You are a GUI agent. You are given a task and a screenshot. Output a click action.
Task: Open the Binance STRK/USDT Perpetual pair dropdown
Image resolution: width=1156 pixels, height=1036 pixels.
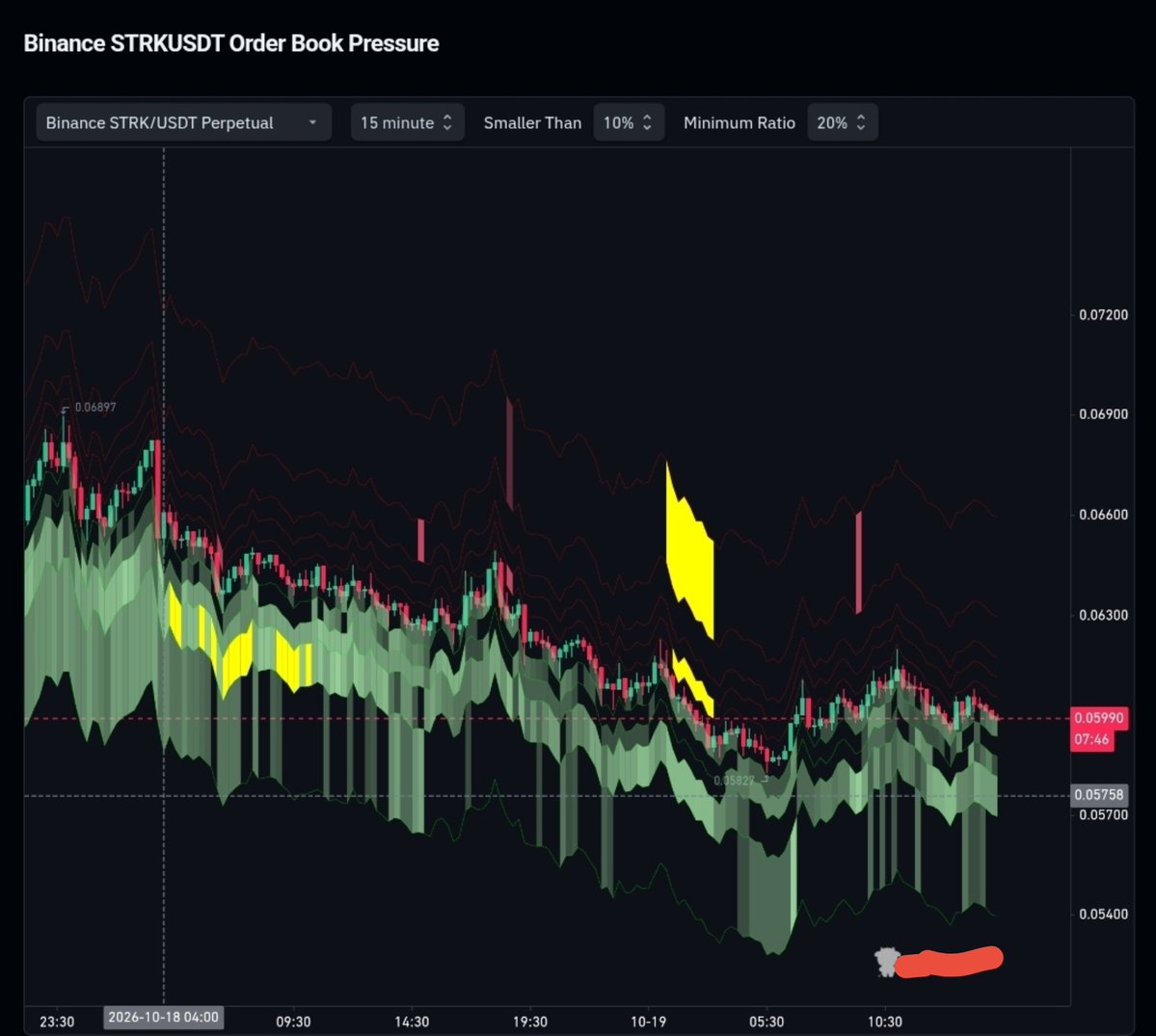(183, 122)
